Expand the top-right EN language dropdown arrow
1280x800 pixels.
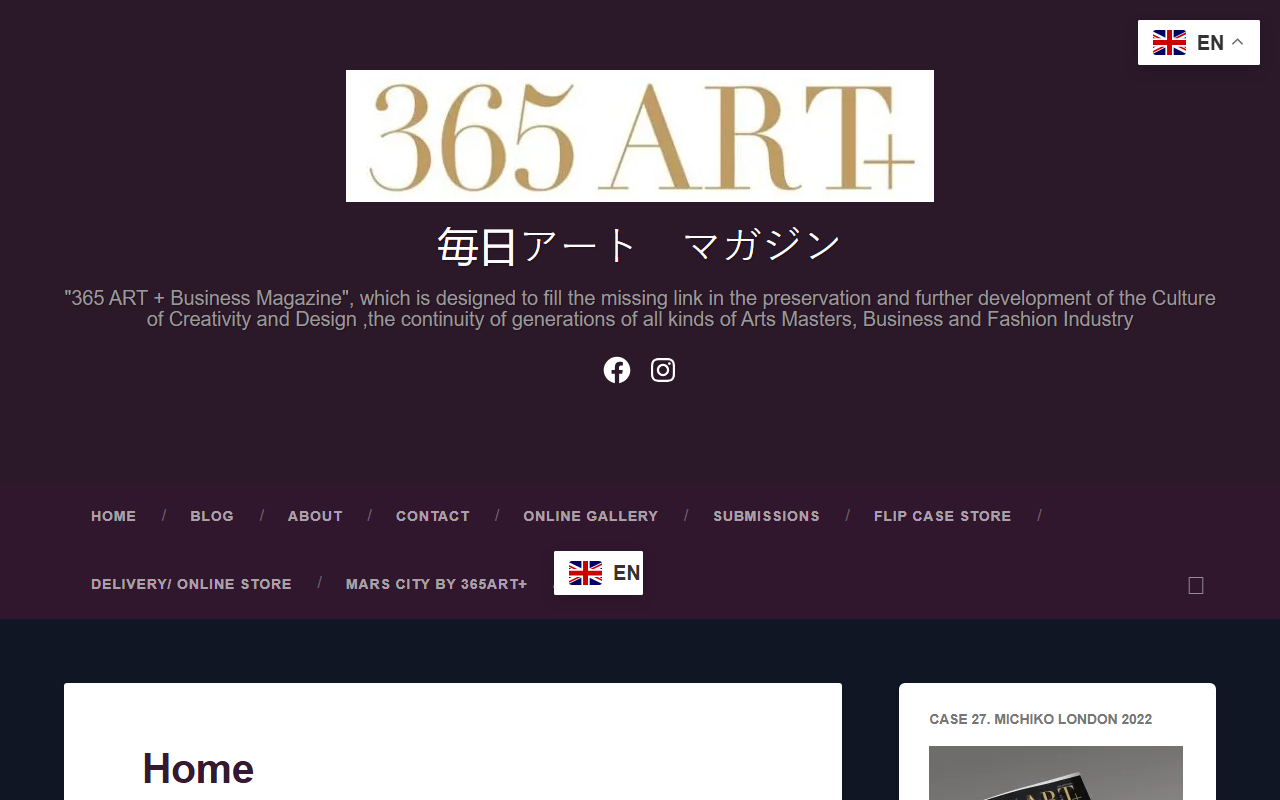coord(1237,42)
